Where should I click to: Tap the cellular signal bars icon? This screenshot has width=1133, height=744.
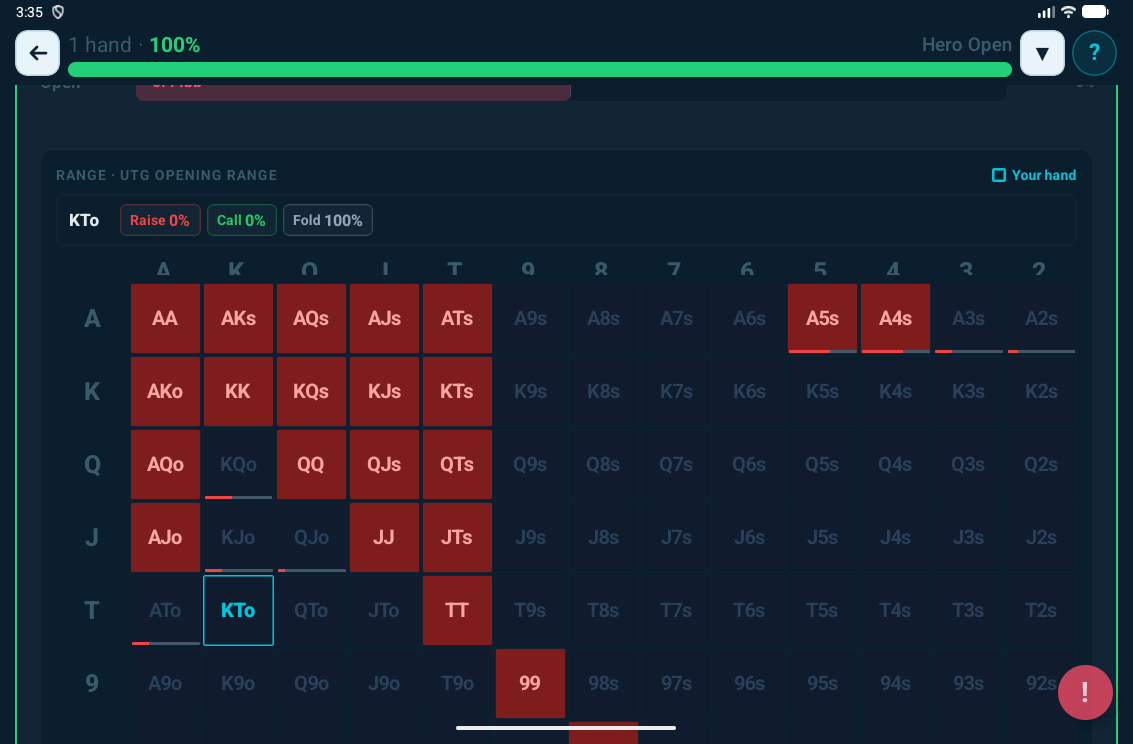pos(1046,12)
